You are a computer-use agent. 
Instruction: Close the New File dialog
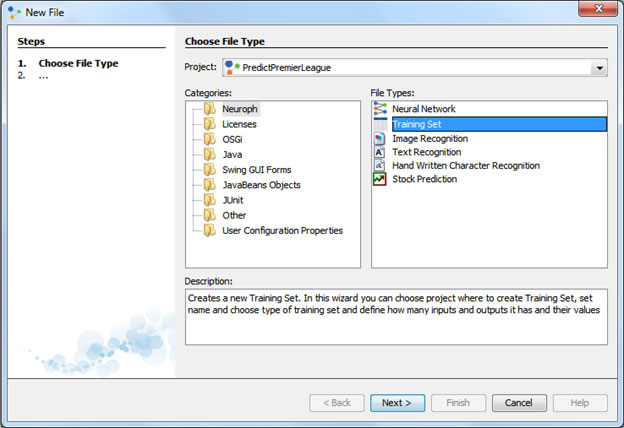tap(598, 10)
